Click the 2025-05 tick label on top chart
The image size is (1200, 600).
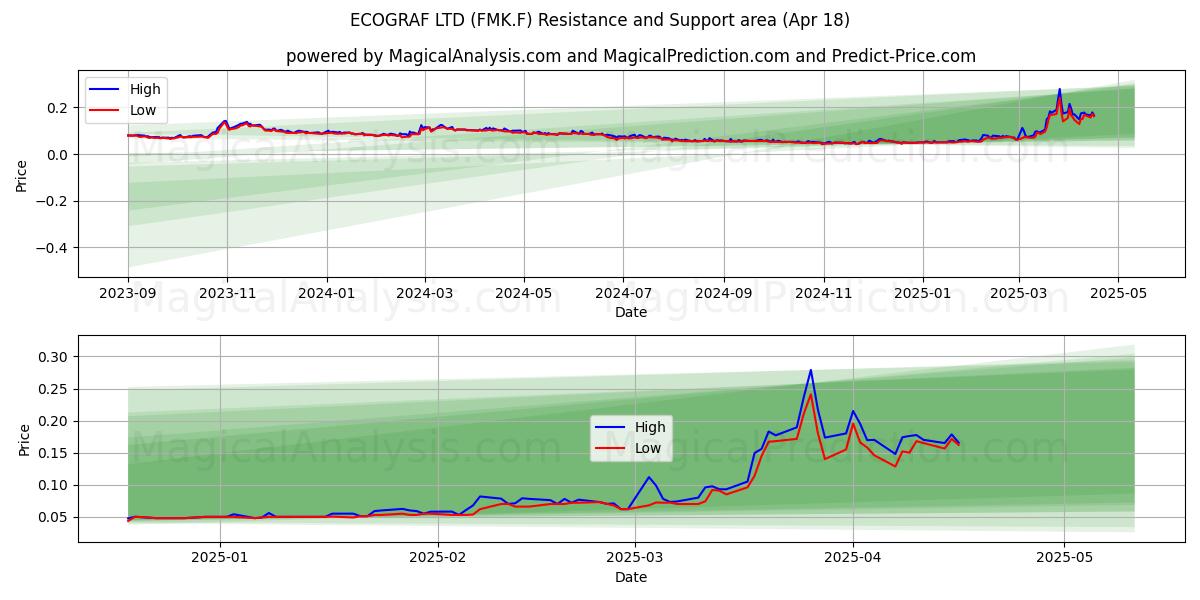[x=1118, y=293]
